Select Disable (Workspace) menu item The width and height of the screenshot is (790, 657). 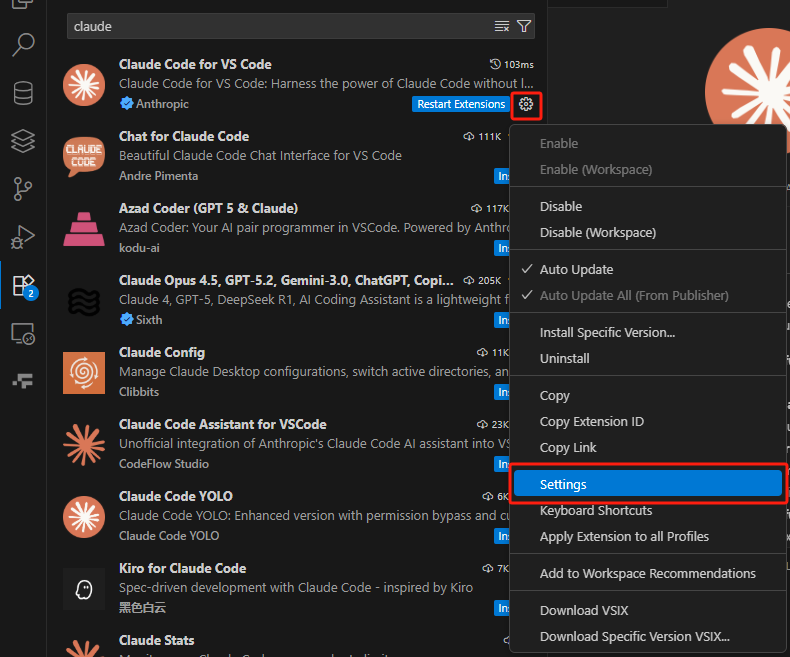(648, 232)
